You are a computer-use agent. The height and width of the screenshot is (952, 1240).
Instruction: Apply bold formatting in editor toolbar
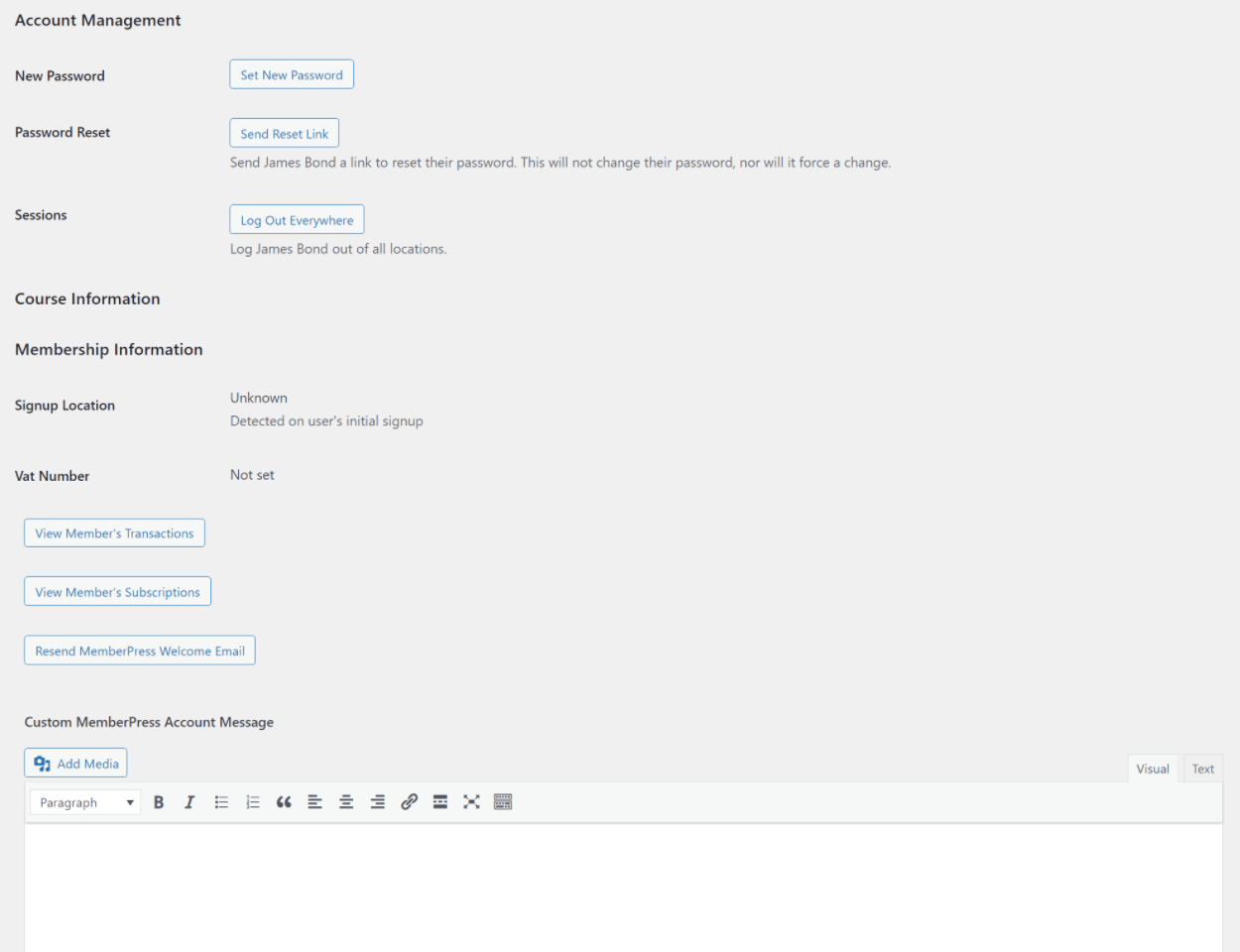coord(159,802)
